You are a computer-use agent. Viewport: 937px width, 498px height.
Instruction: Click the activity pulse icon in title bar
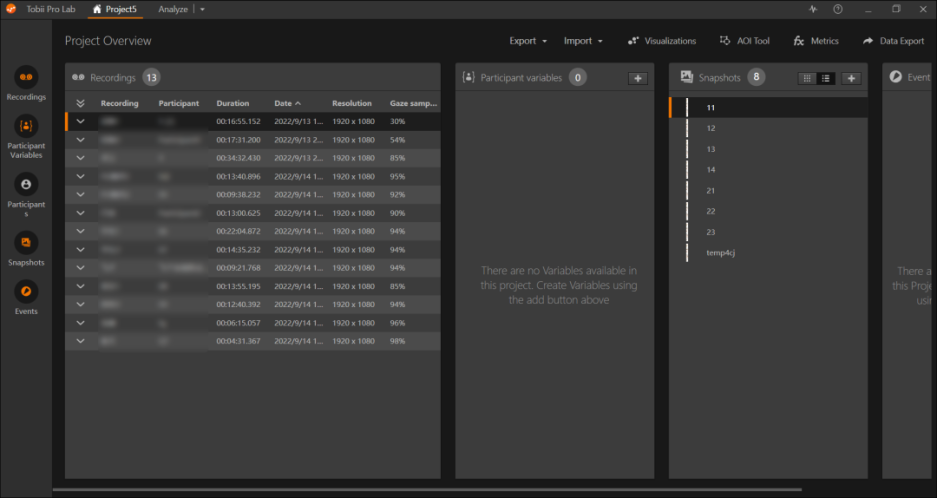(813, 9)
